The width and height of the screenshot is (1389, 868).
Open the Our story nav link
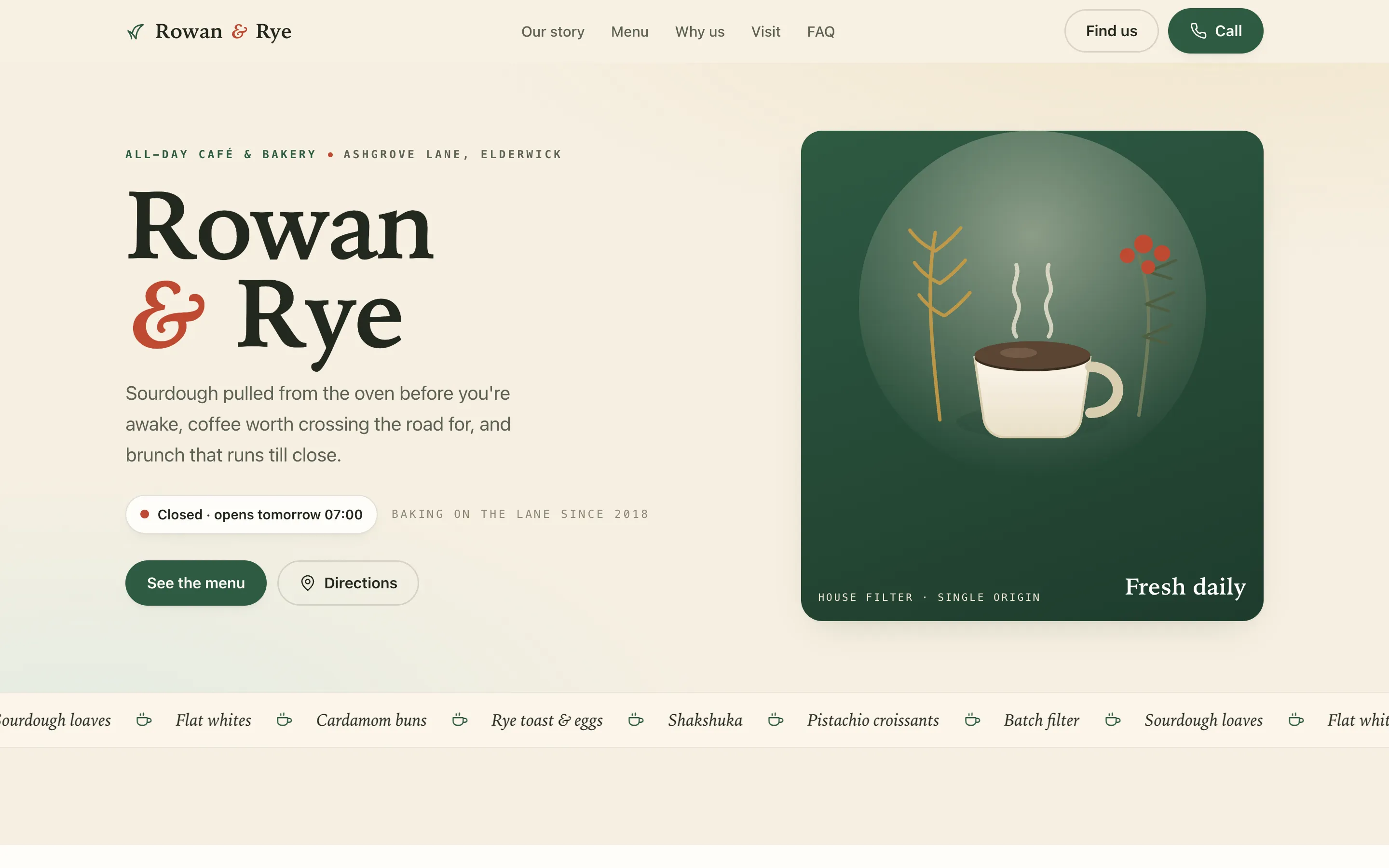point(553,31)
